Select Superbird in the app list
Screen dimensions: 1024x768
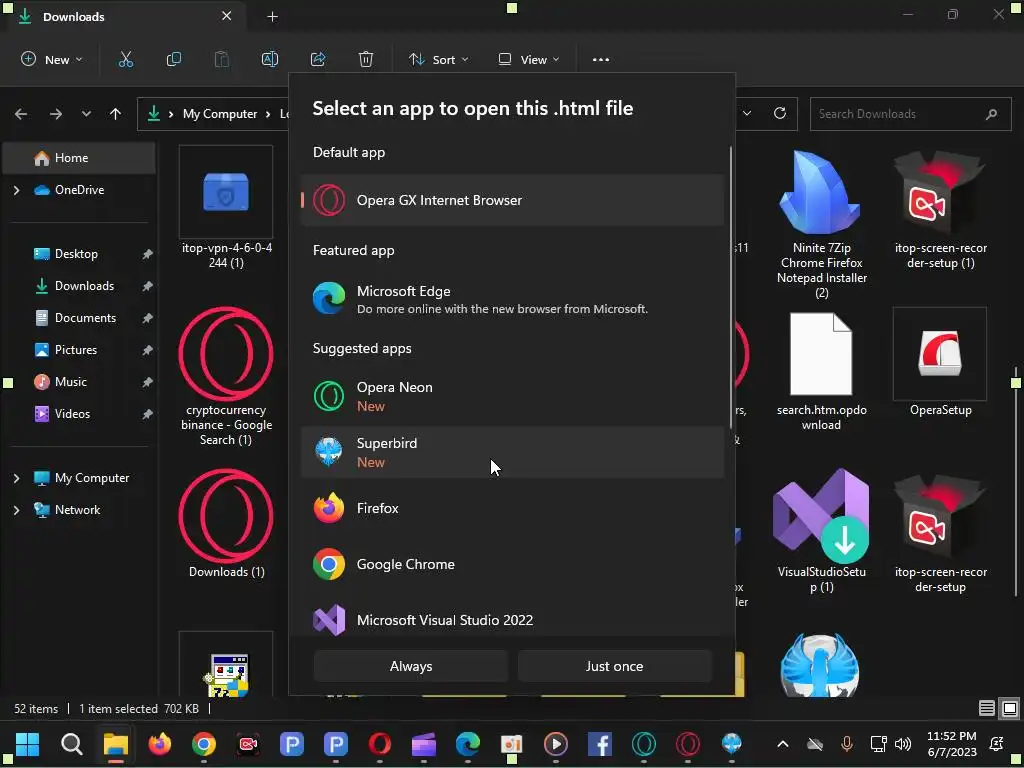point(512,452)
